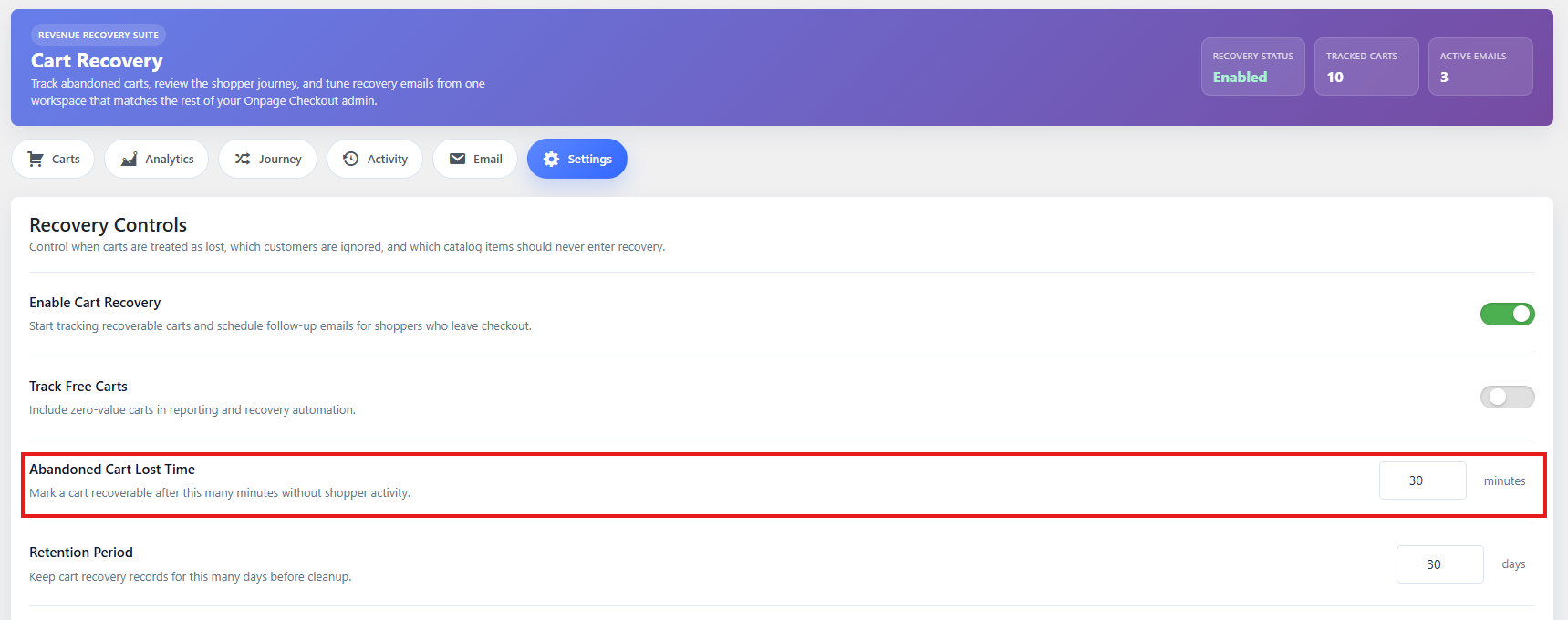Focus the Abandoned Cart Lost Time minutes field
Image resolution: width=1568 pixels, height=620 pixels.
[1422, 480]
